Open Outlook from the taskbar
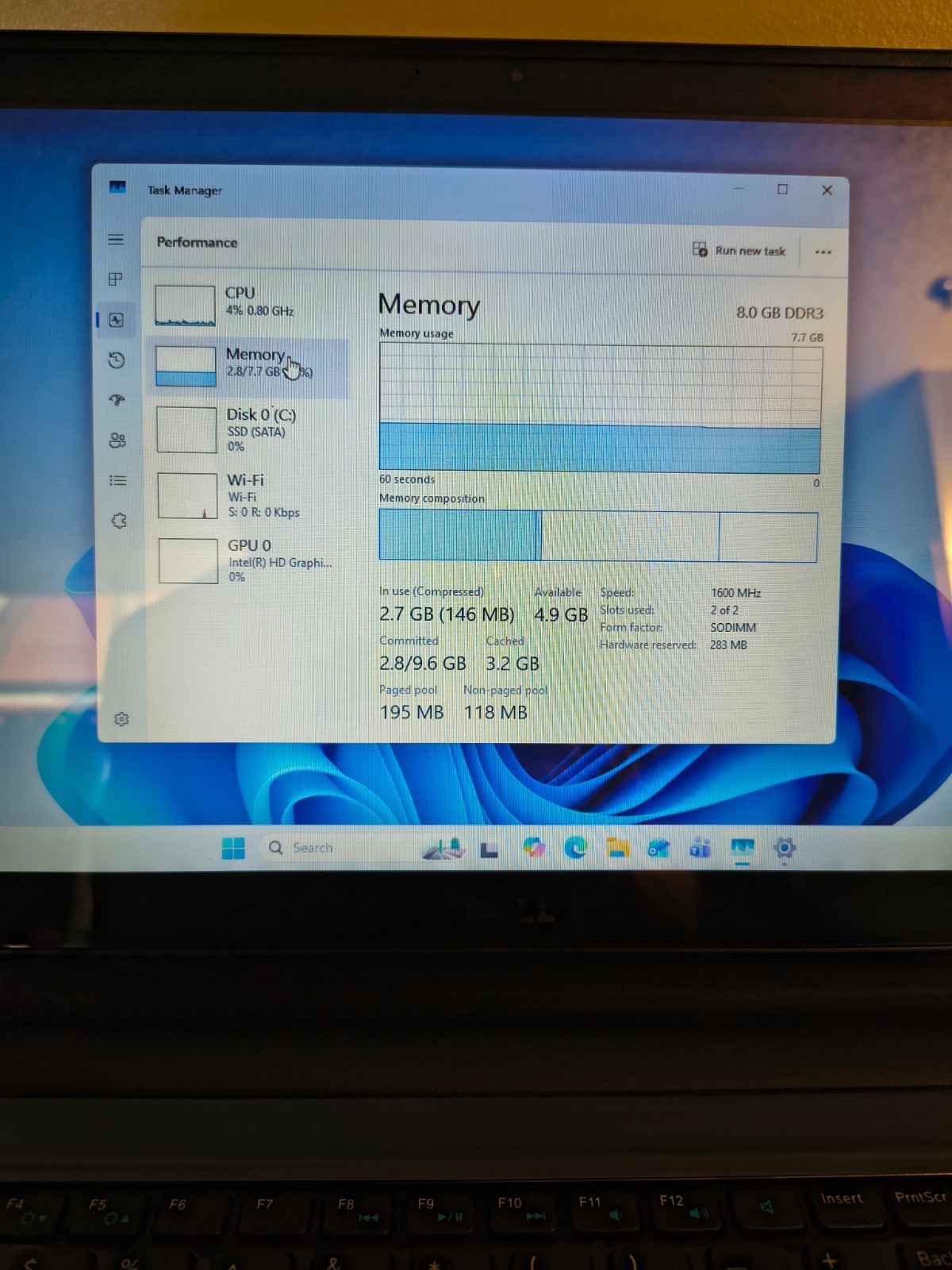 (x=658, y=849)
